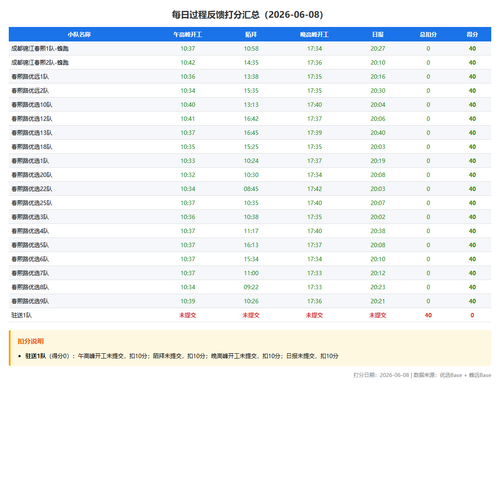Click the 小队名称 column header

click(79, 34)
